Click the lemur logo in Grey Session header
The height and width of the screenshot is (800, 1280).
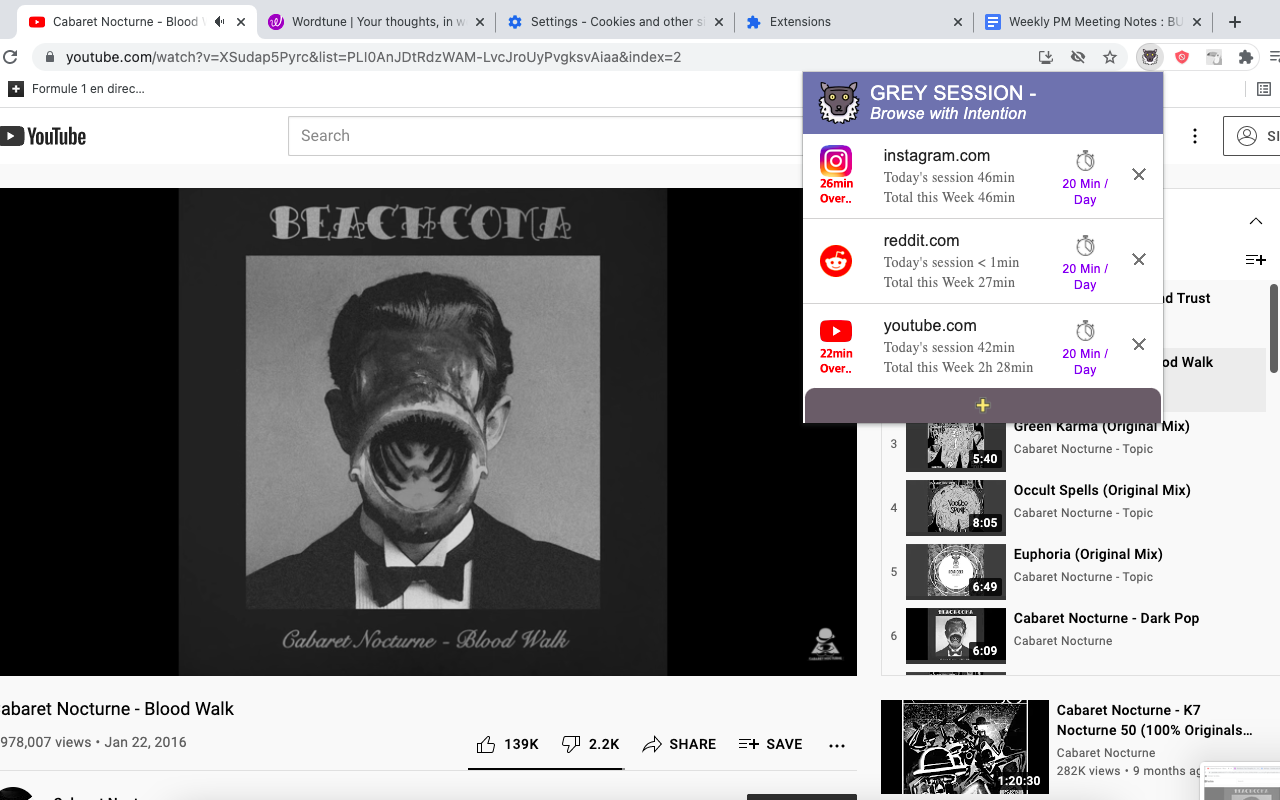[839, 103]
